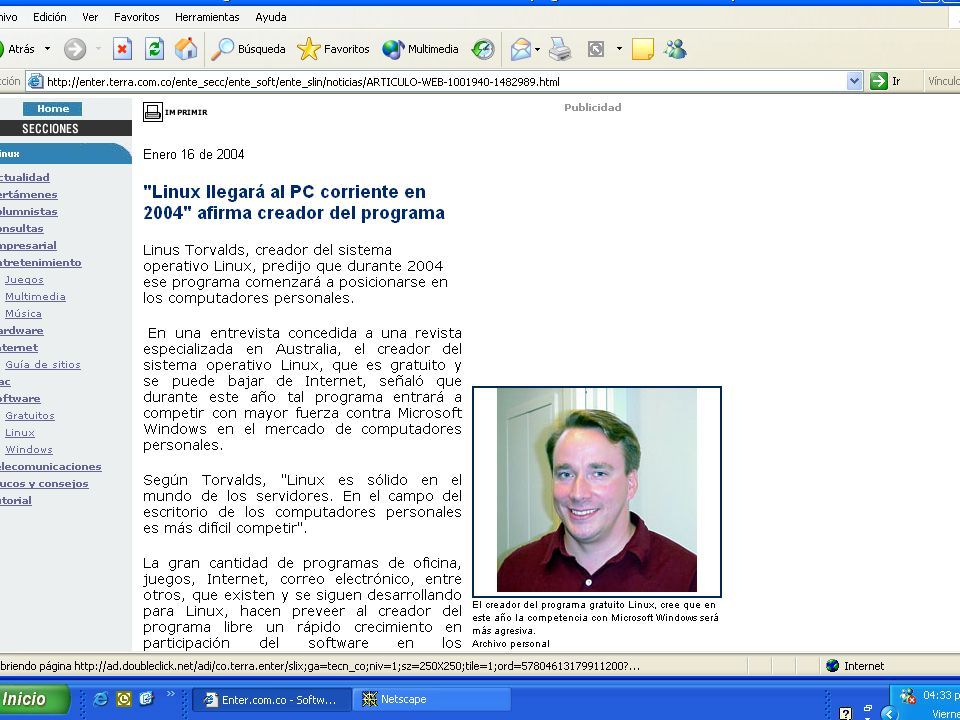This screenshot has height=720, width=960.
Task: Click the Linux link under Software
Action: (x=20, y=433)
